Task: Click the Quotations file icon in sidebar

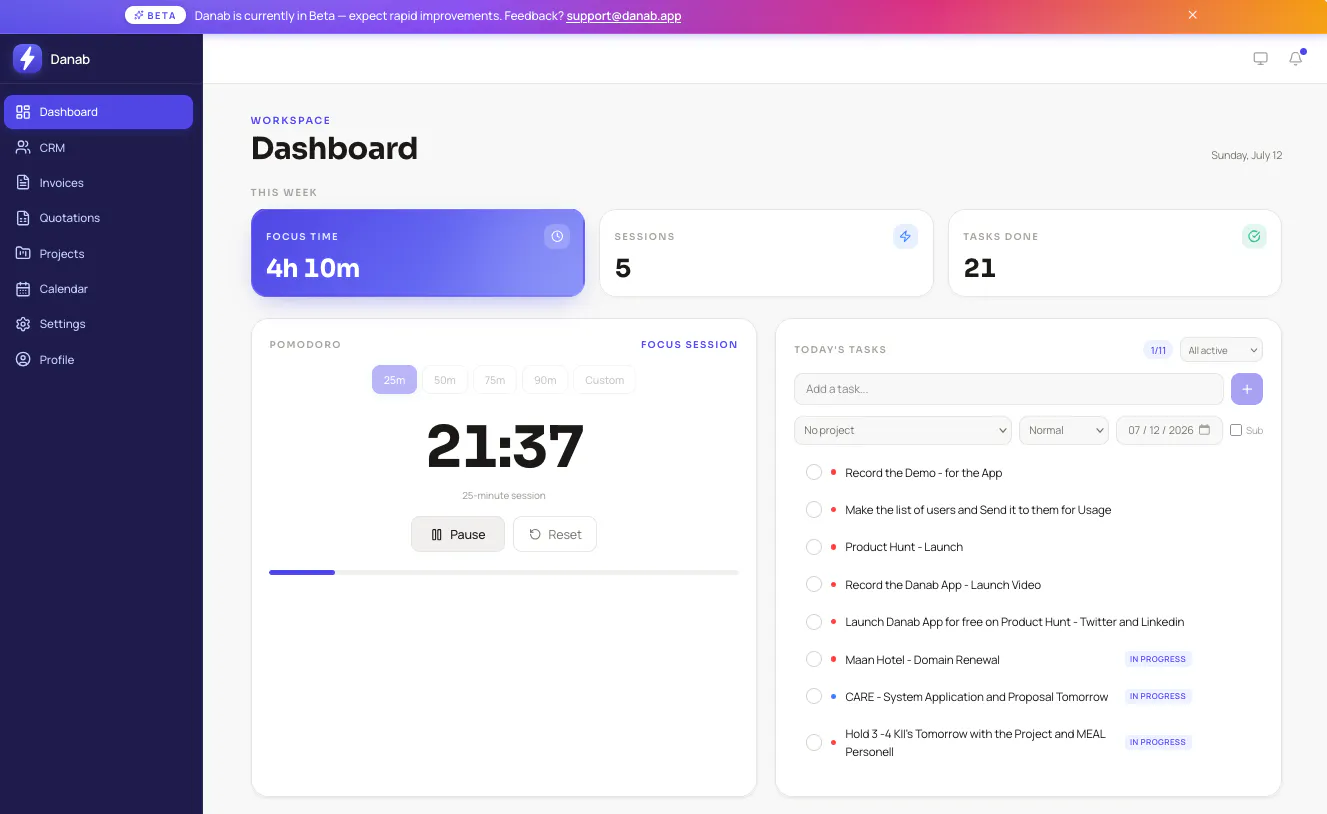Action: click(x=23, y=218)
